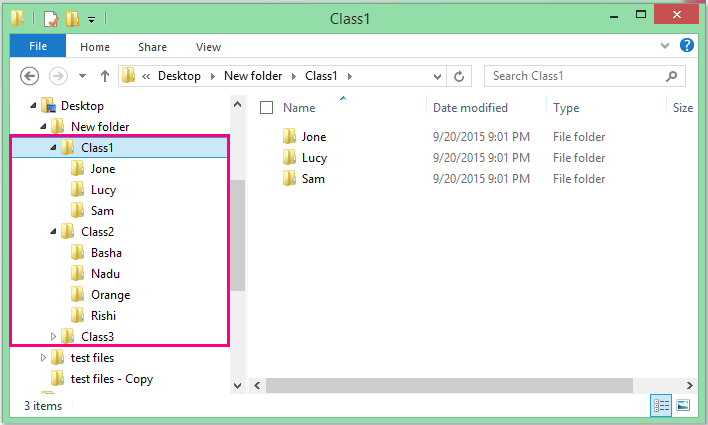708x425 pixels.
Task: Open the View ribbon tab
Action: 208,47
